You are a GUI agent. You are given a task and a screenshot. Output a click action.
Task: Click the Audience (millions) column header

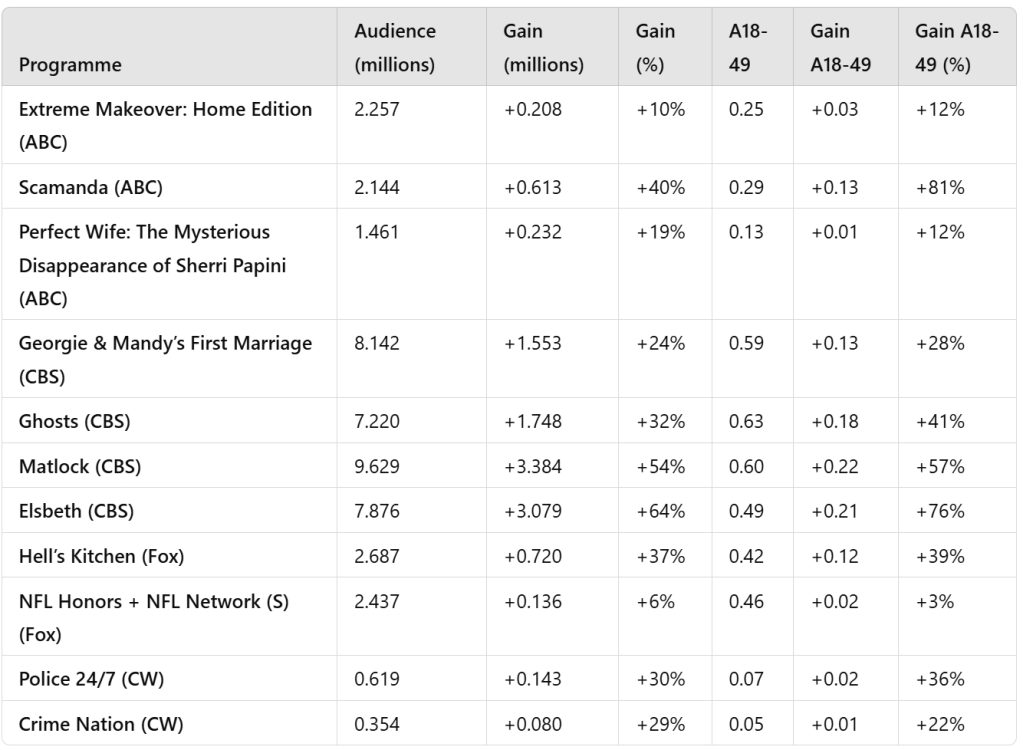(395, 48)
